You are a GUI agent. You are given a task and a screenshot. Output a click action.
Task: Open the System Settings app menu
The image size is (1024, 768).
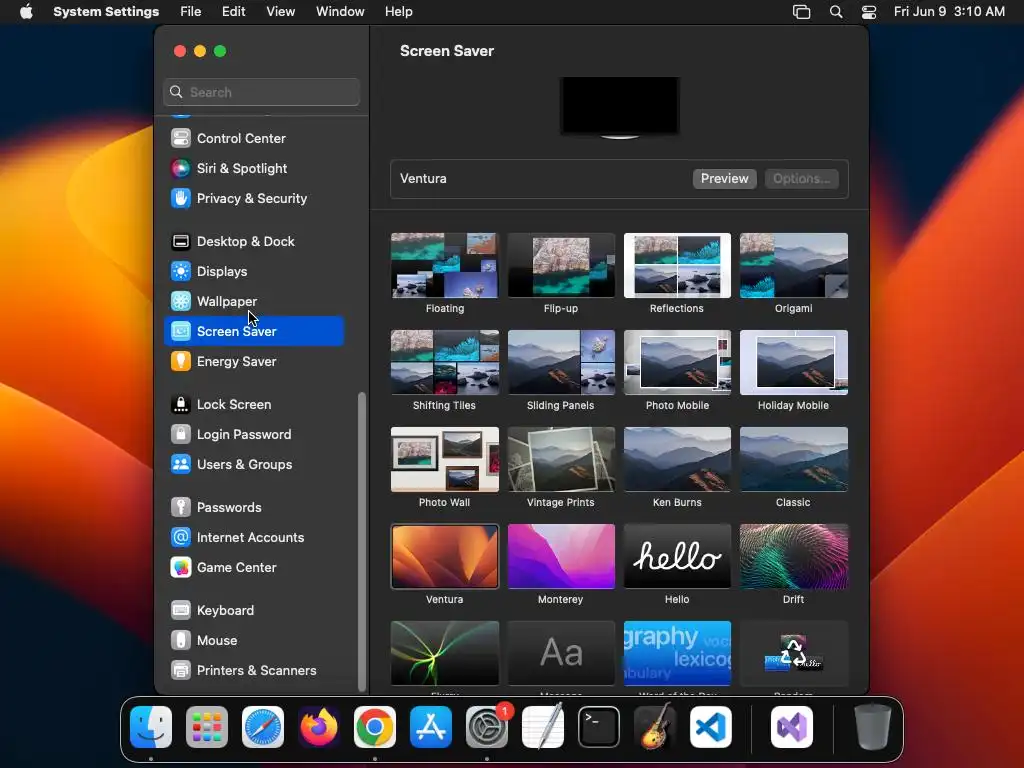click(106, 12)
